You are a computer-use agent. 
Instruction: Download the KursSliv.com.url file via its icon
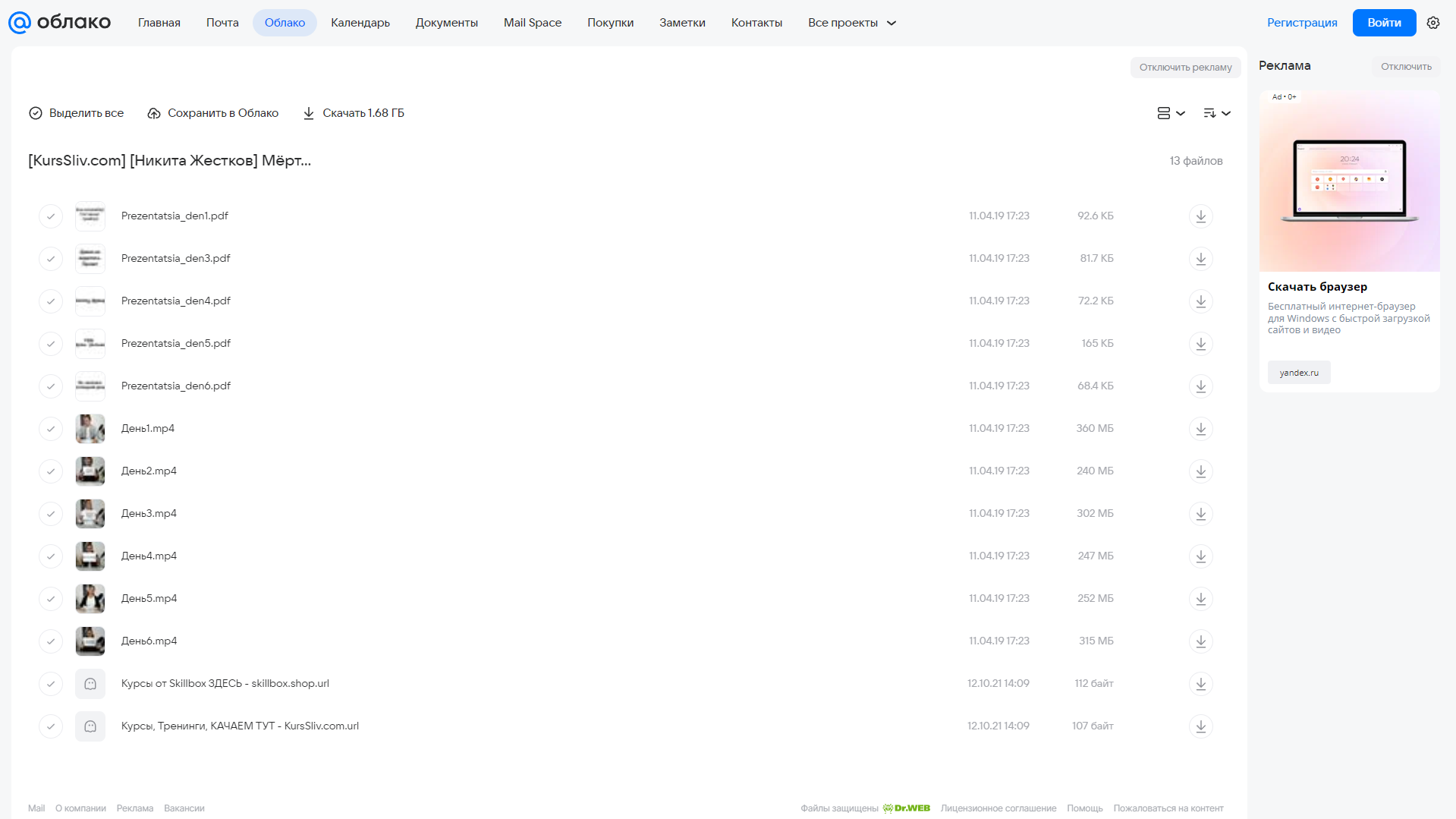click(x=1200, y=726)
